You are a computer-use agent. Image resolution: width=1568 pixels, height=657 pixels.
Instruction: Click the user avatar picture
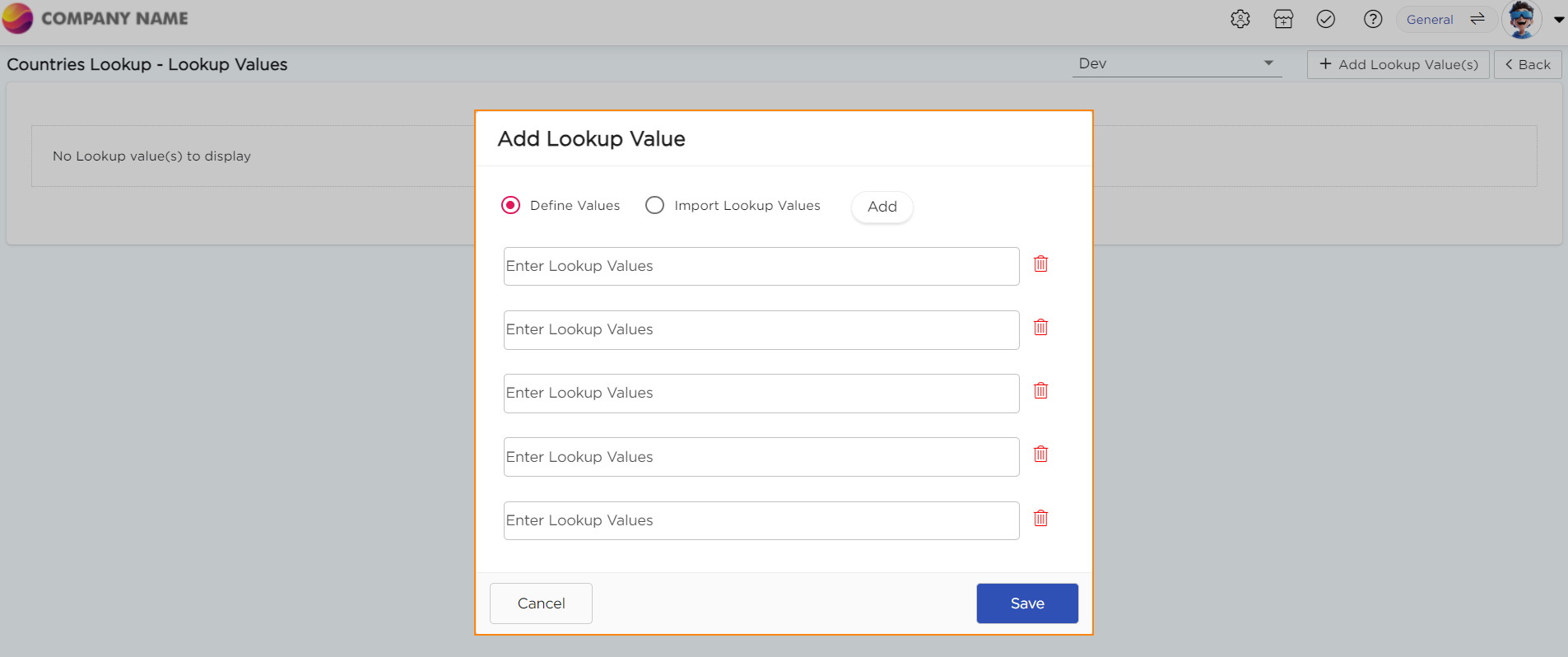click(1521, 19)
